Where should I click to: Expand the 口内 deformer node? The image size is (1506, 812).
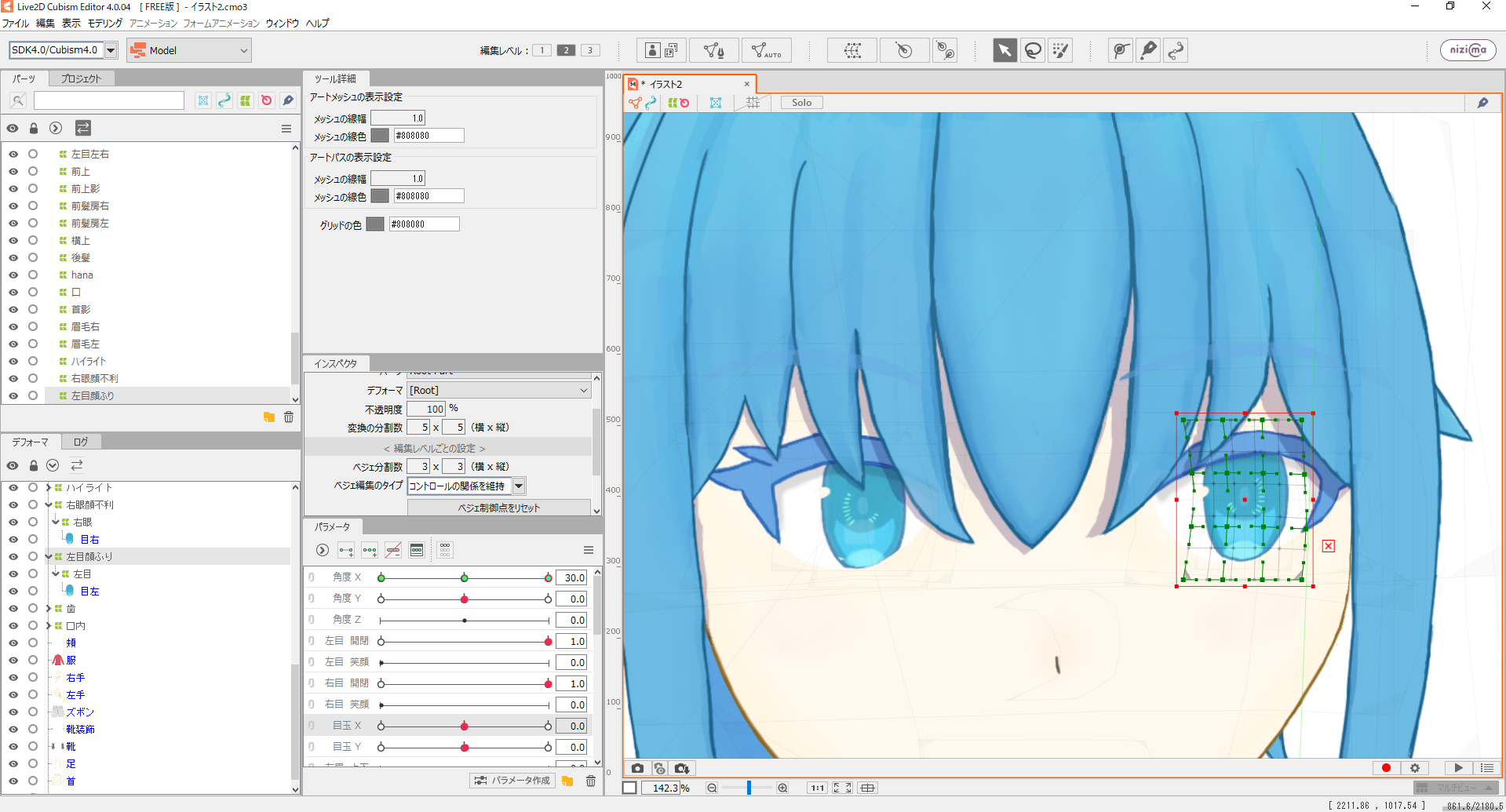click(49, 626)
